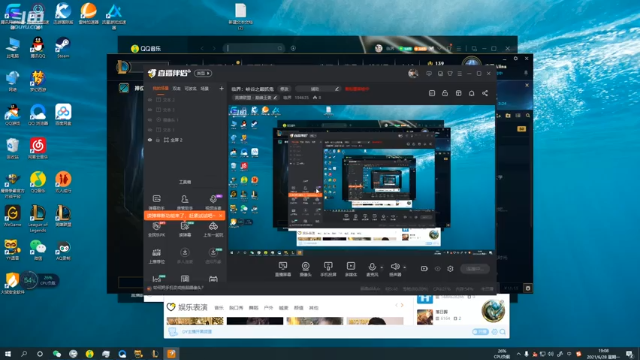Screen dimensions: 640x360
Task: Open WeChat from the taskbar
Action: pyautogui.click(x=57, y=353)
